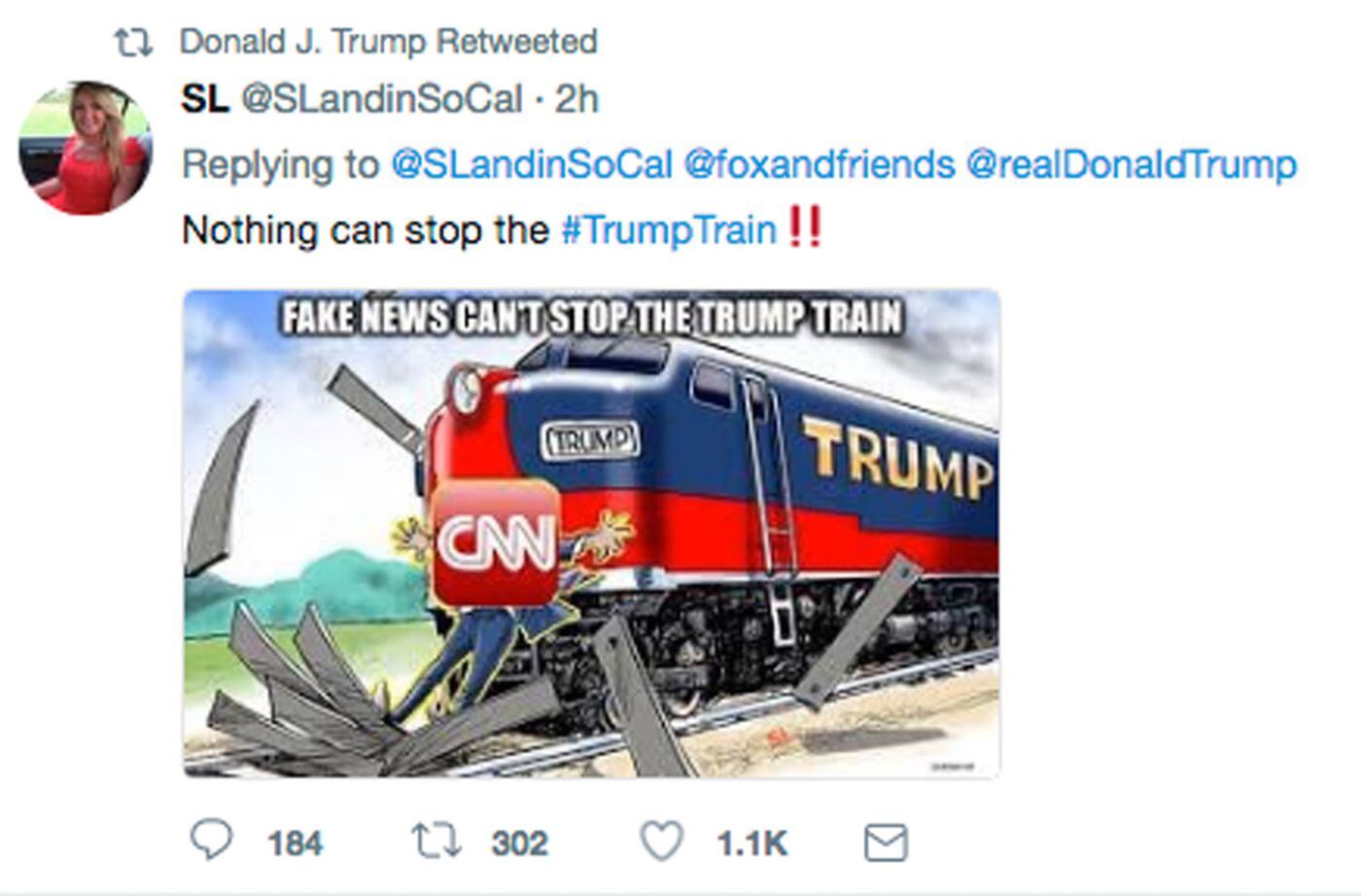Click the envelope direct message icon

(x=886, y=843)
